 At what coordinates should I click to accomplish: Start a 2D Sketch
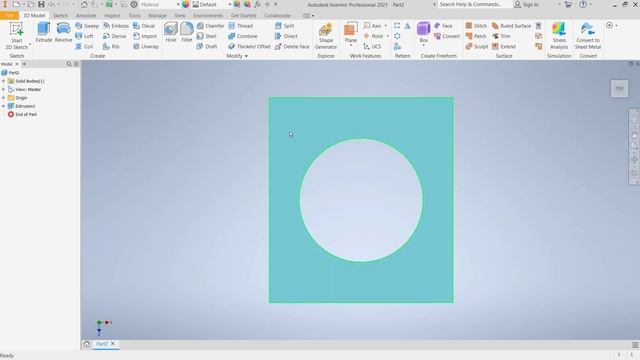pos(17,36)
